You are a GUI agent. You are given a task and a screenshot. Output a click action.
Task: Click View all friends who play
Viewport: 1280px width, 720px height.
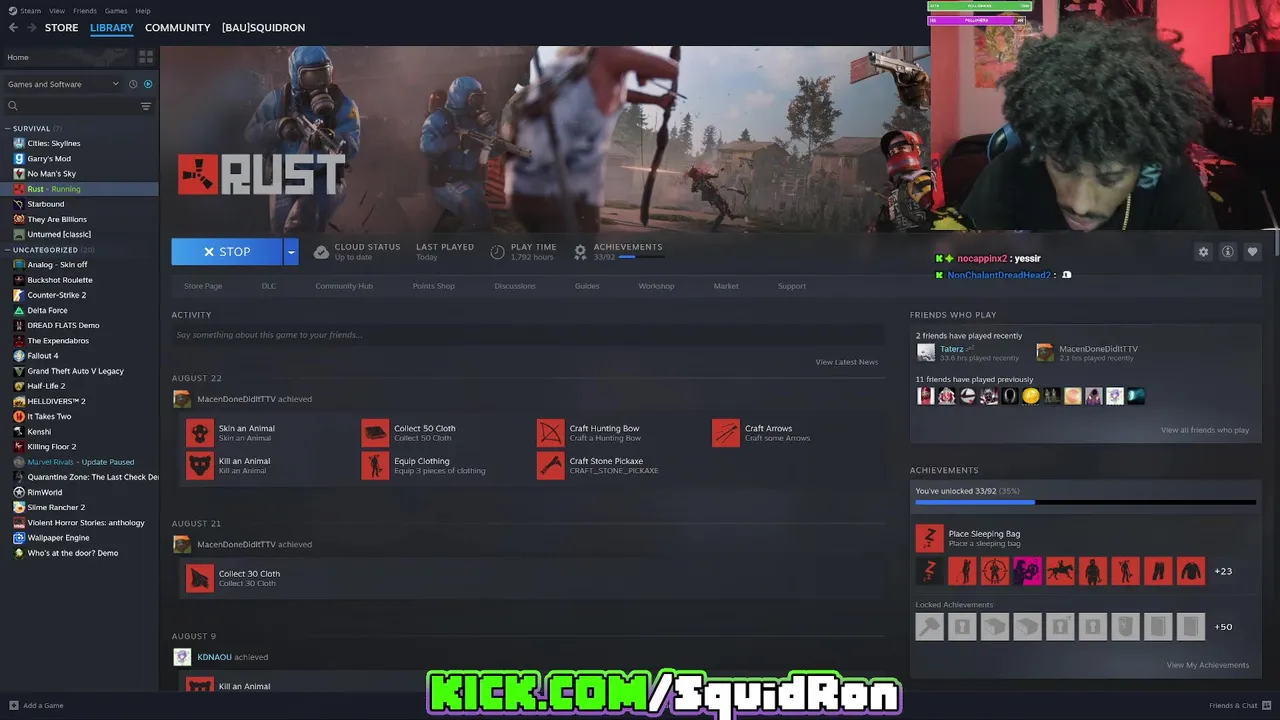click(x=1204, y=430)
